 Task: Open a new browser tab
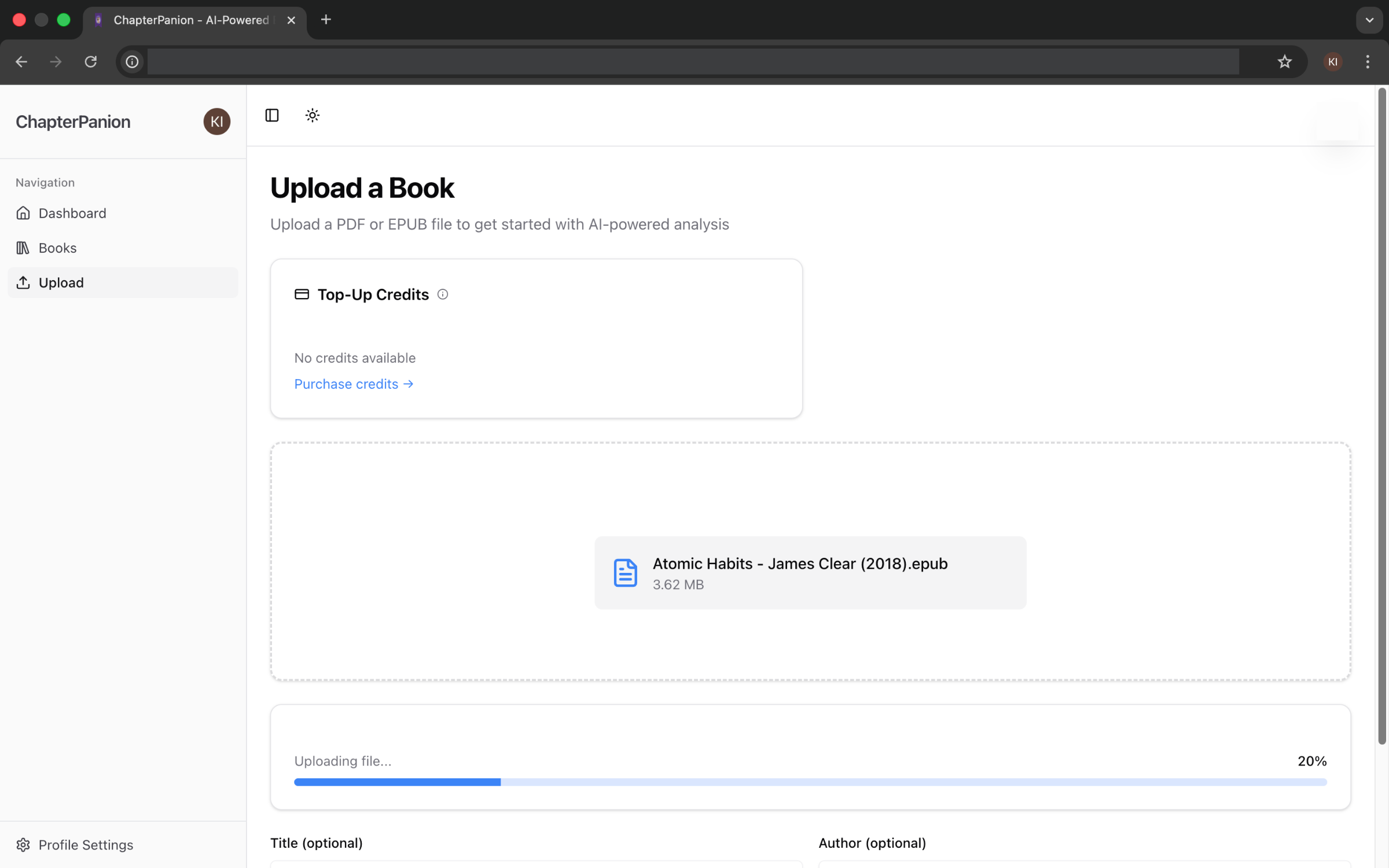tap(326, 20)
